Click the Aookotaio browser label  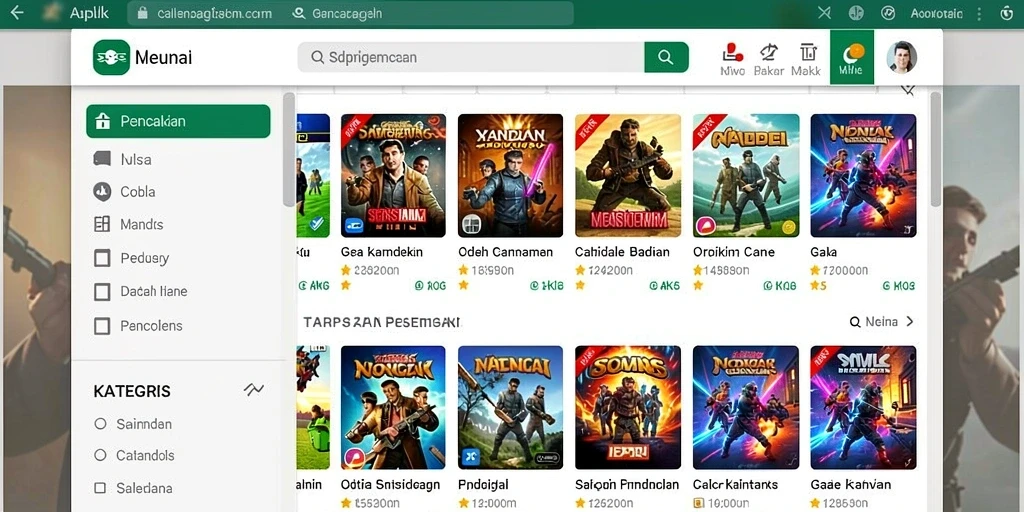tap(936, 13)
